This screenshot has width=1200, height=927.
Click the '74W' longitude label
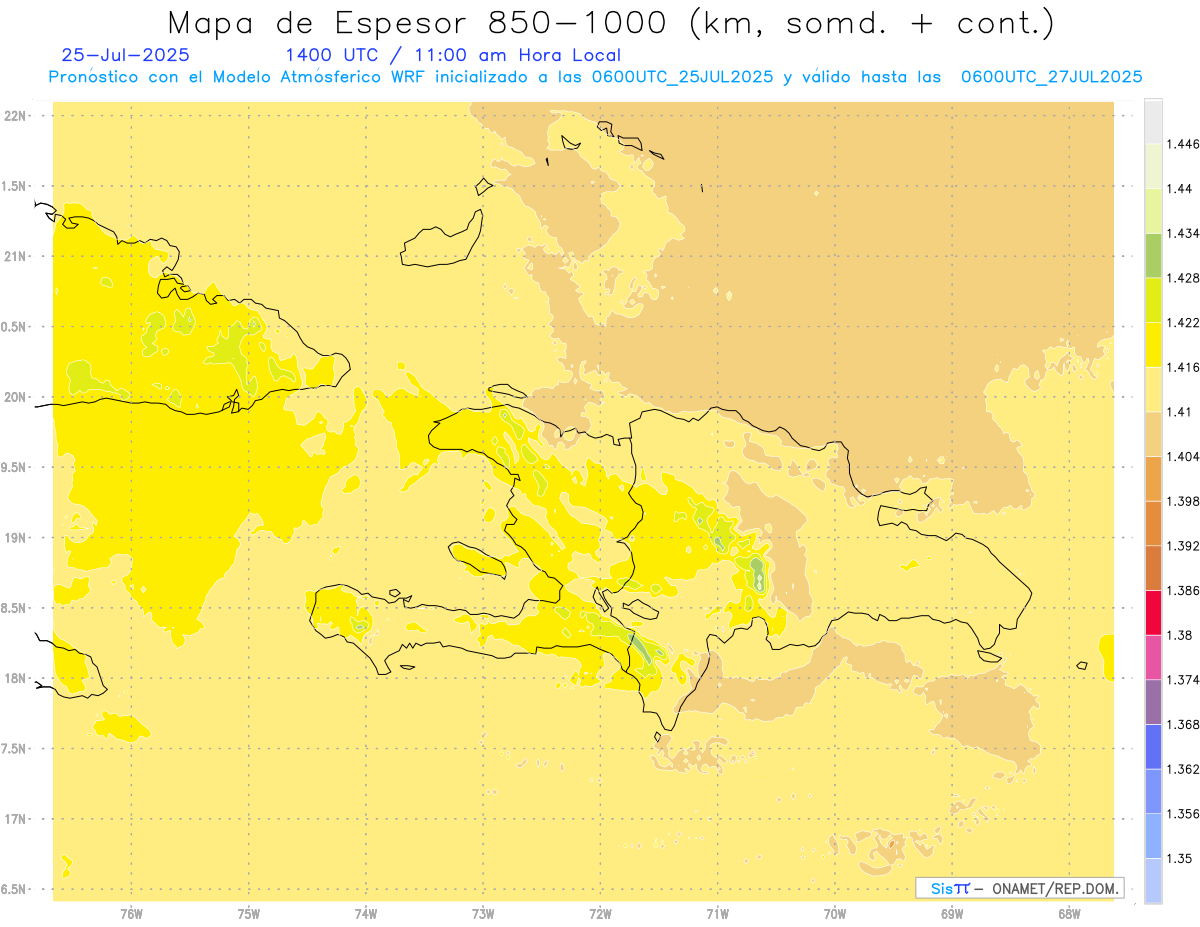tap(366, 913)
